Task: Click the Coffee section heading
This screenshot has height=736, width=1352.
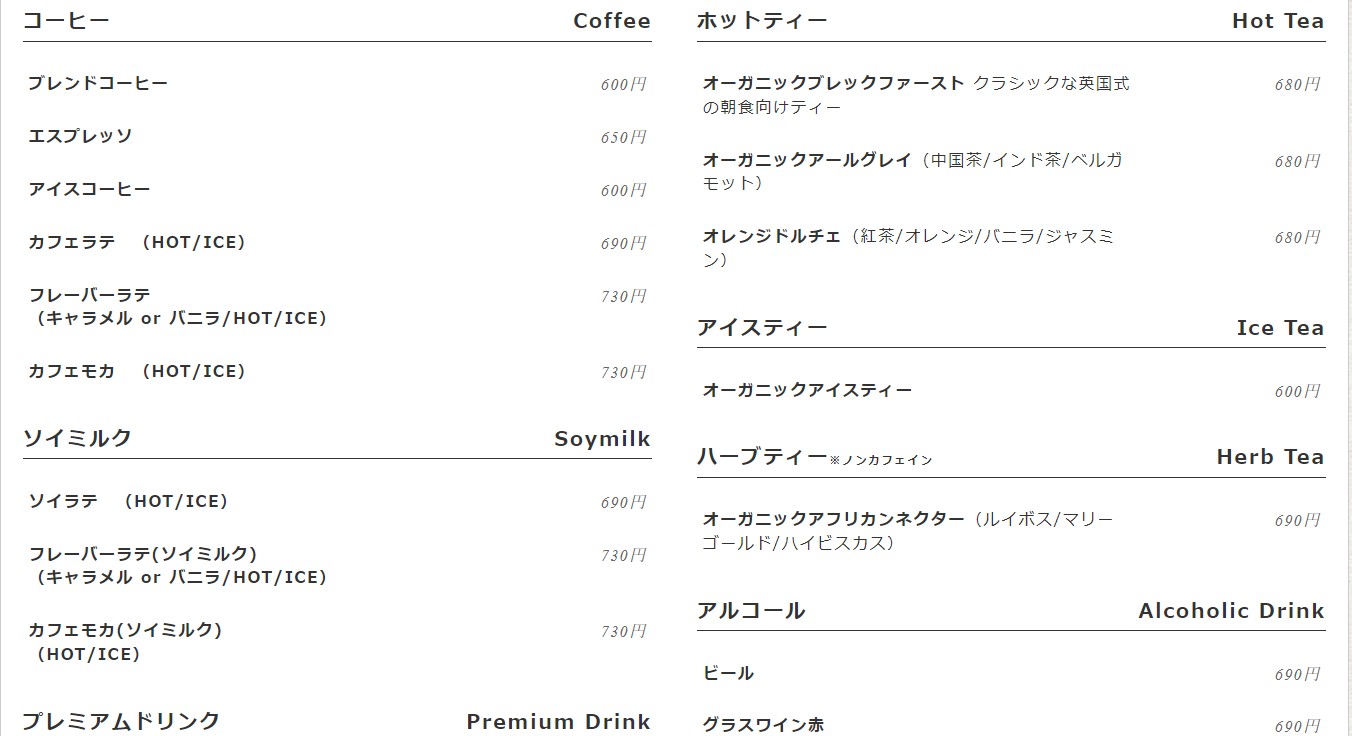Action: coord(612,21)
